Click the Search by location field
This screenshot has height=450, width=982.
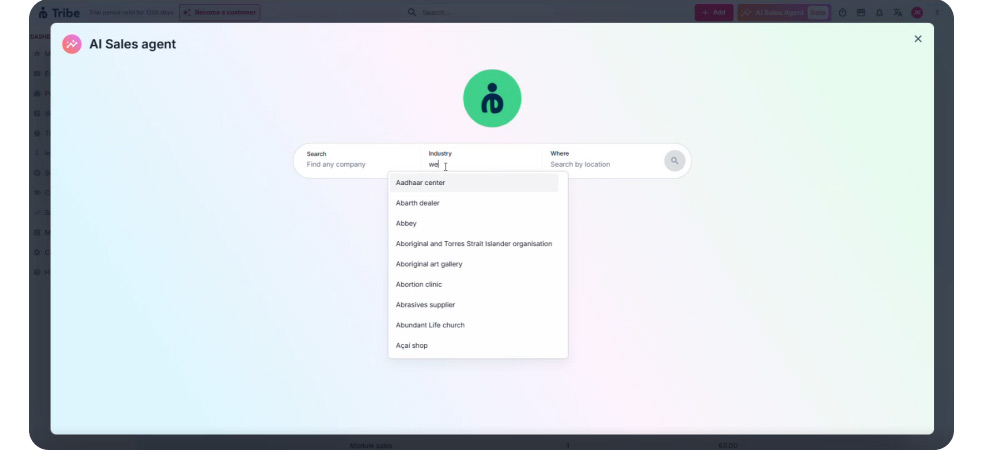pyautogui.click(x=600, y=164)
